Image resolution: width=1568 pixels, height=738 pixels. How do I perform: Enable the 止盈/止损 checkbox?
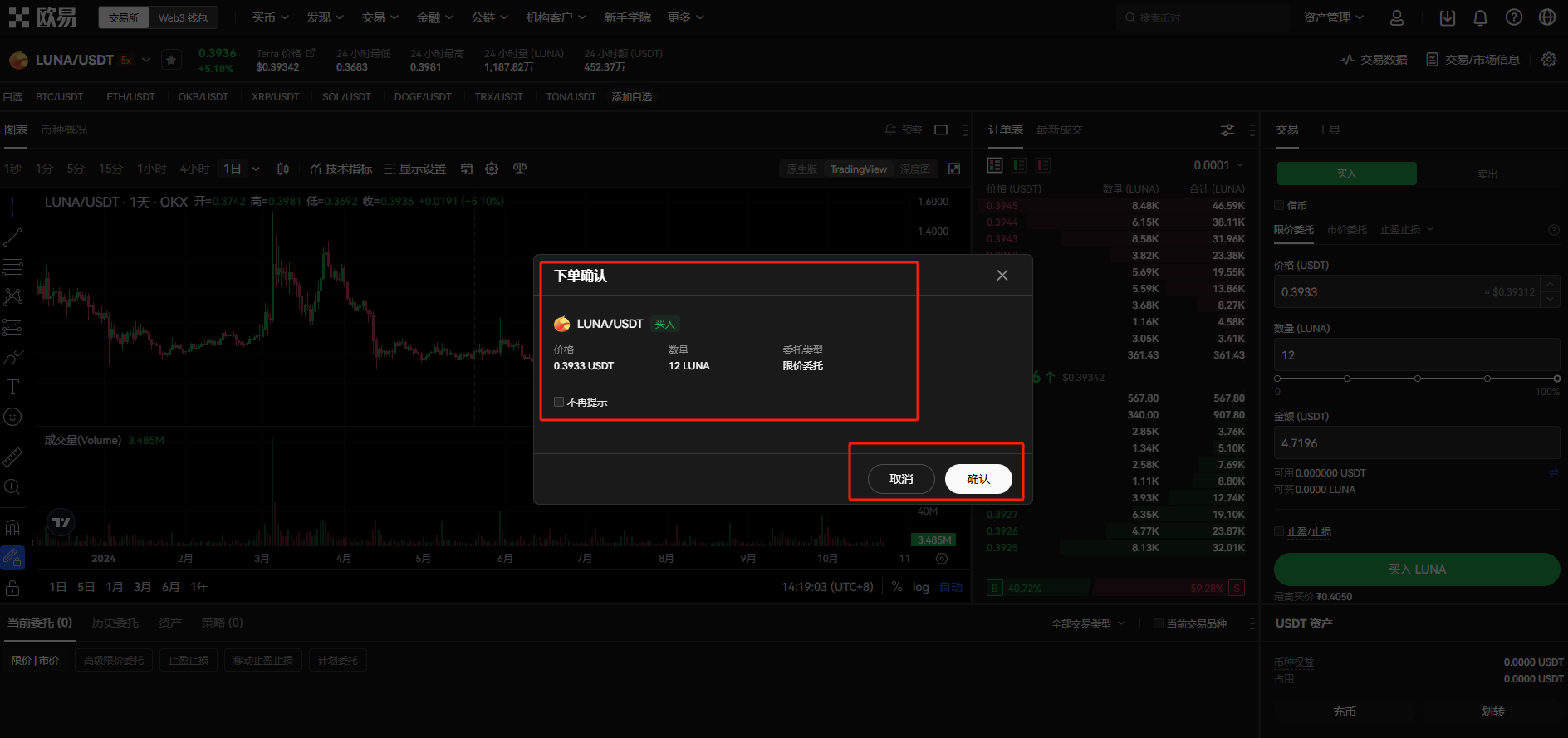1279,531
